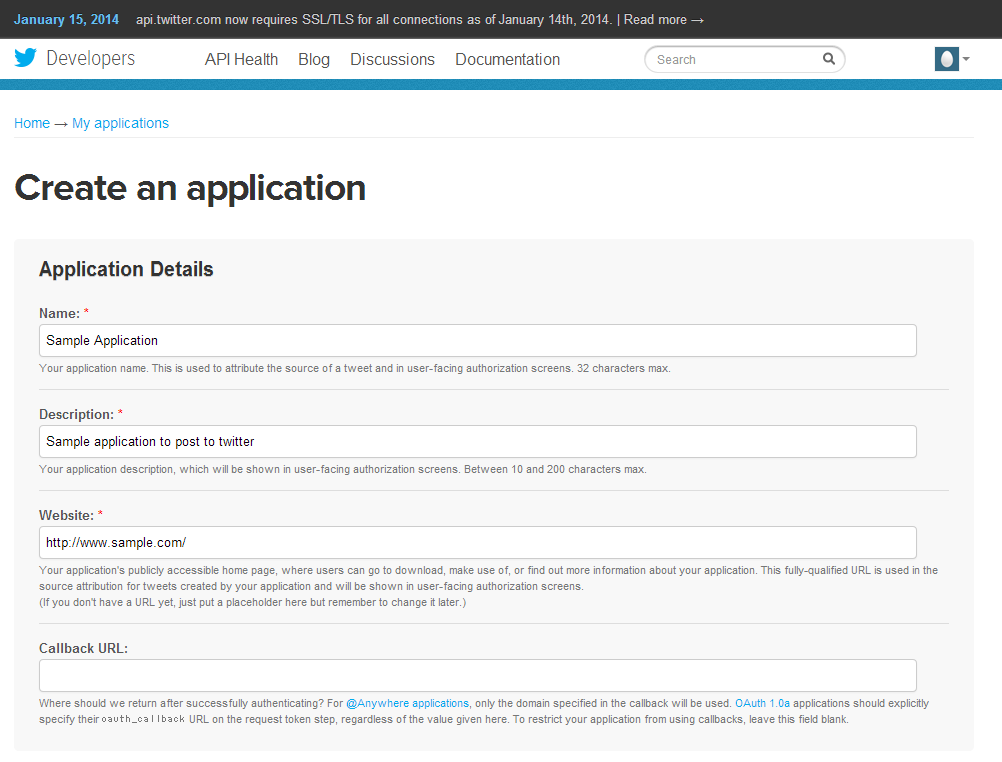This screenshot has width=1002, height=762.
Task: Click the placeholder URL hint in parentheses
Action: (x=252, y=602)
